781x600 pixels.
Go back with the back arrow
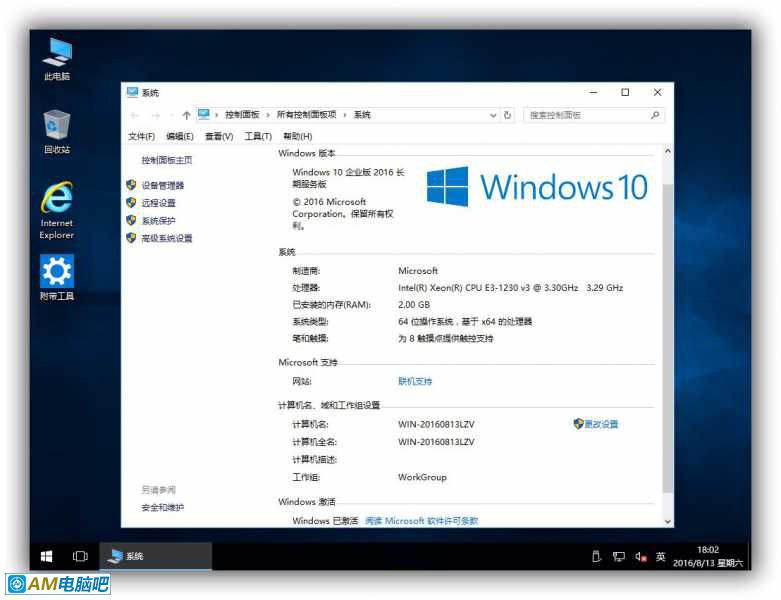pyautogui.click(x=134, y=115)
